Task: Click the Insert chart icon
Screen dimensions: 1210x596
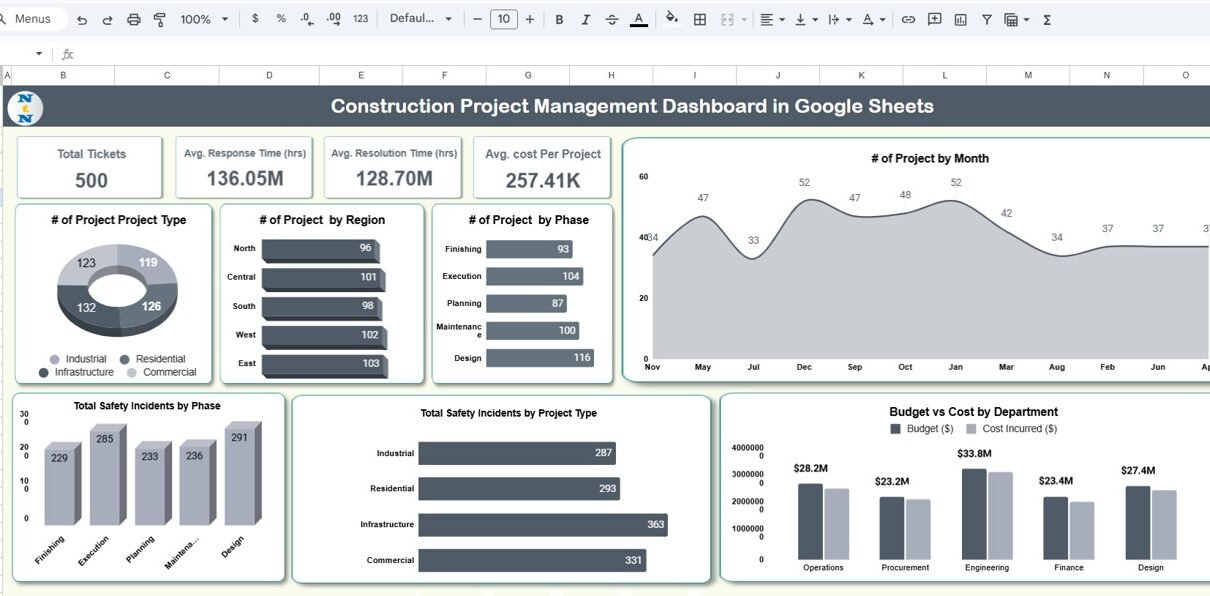Action: point(961,19)
